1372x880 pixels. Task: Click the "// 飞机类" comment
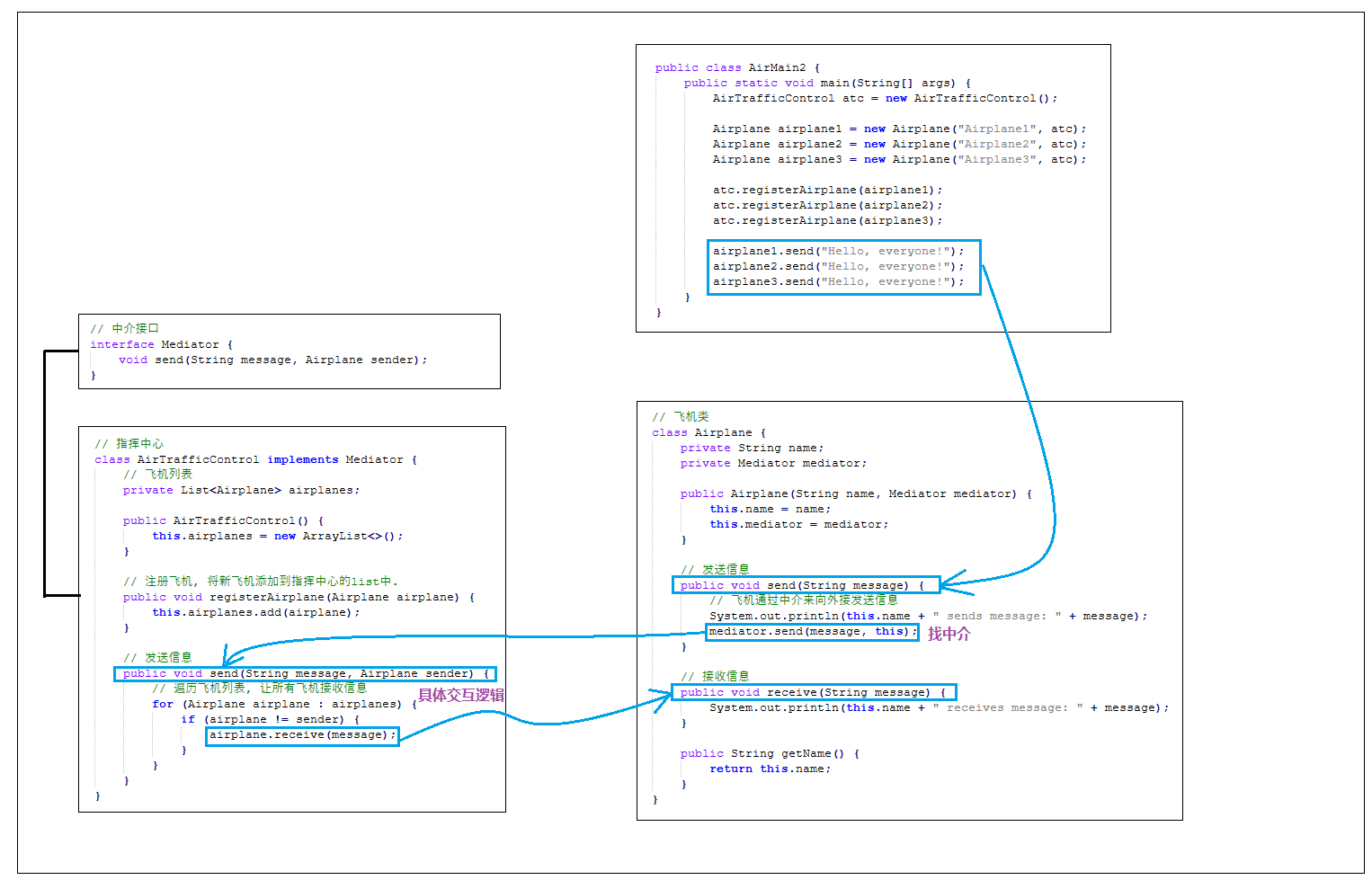pyautogui.click(x=681, y=417)
